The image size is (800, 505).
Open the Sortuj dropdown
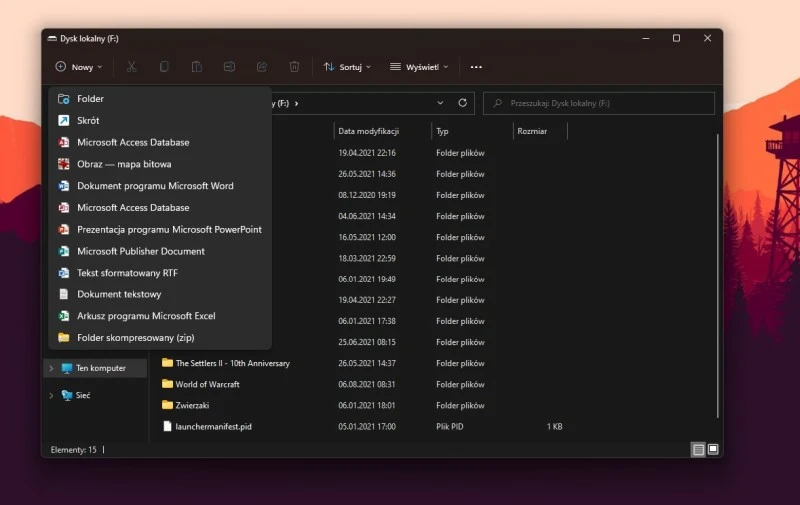coord(347,67)
